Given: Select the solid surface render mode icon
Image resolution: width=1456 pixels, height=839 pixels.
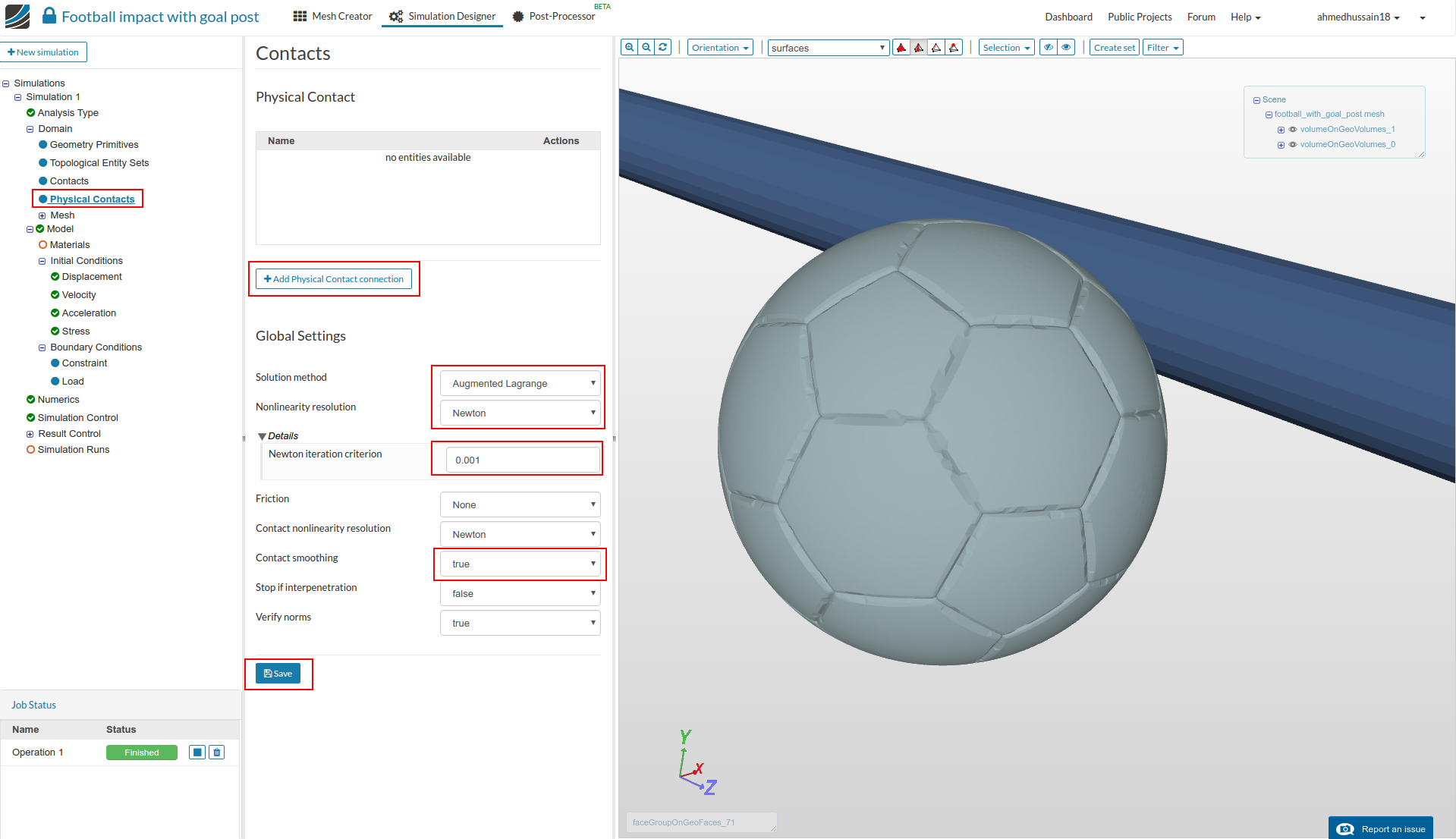Looking at the screenshot, I should [901, 48].
